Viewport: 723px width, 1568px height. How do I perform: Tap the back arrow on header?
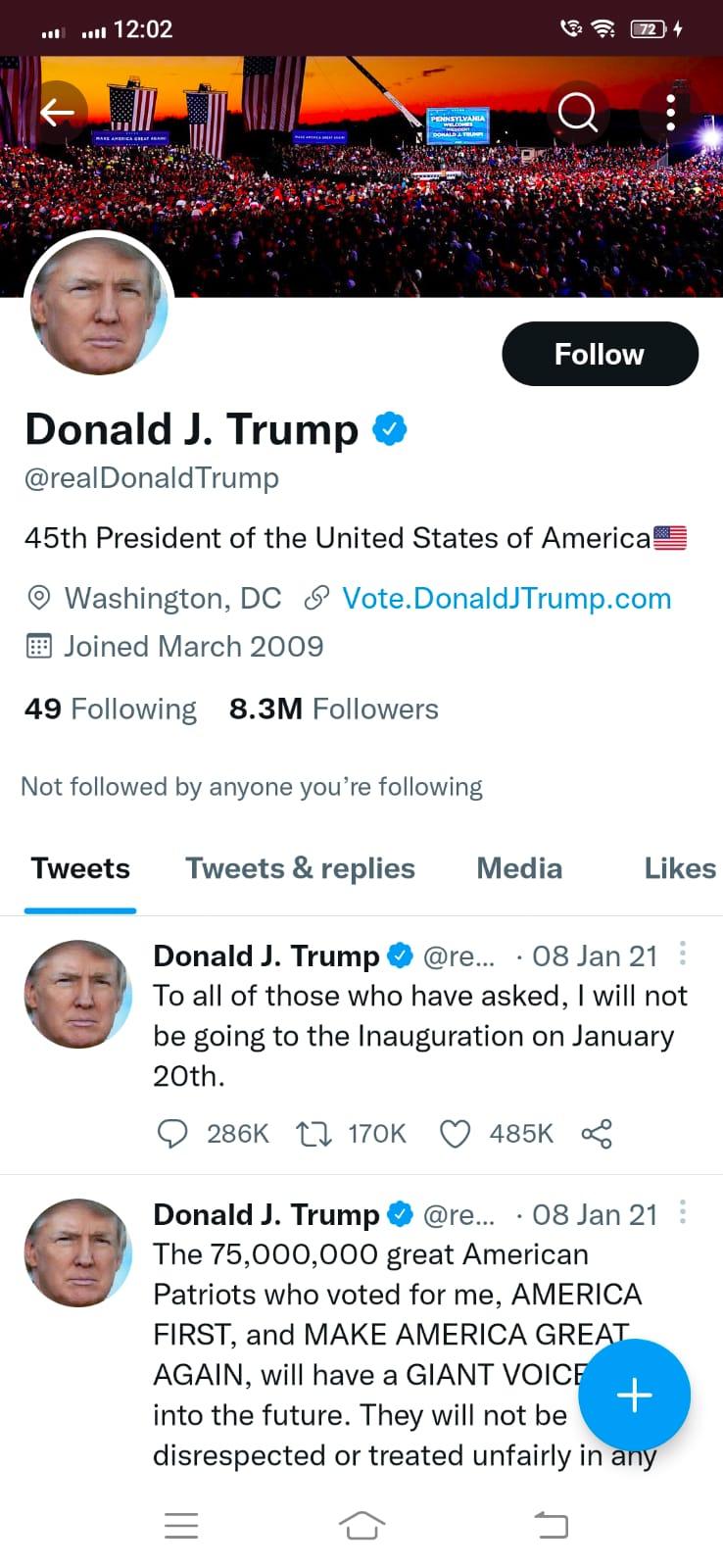[x=57, y=113]
